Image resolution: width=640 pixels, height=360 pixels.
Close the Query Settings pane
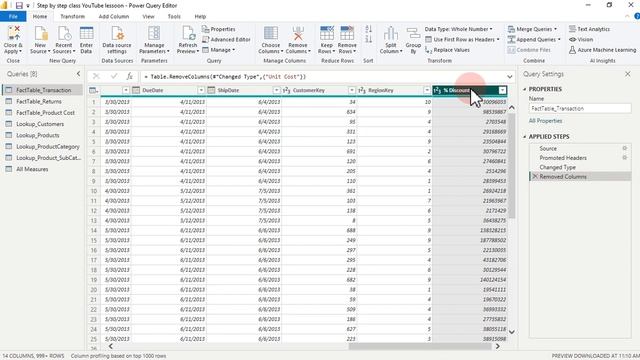point(627,74)
